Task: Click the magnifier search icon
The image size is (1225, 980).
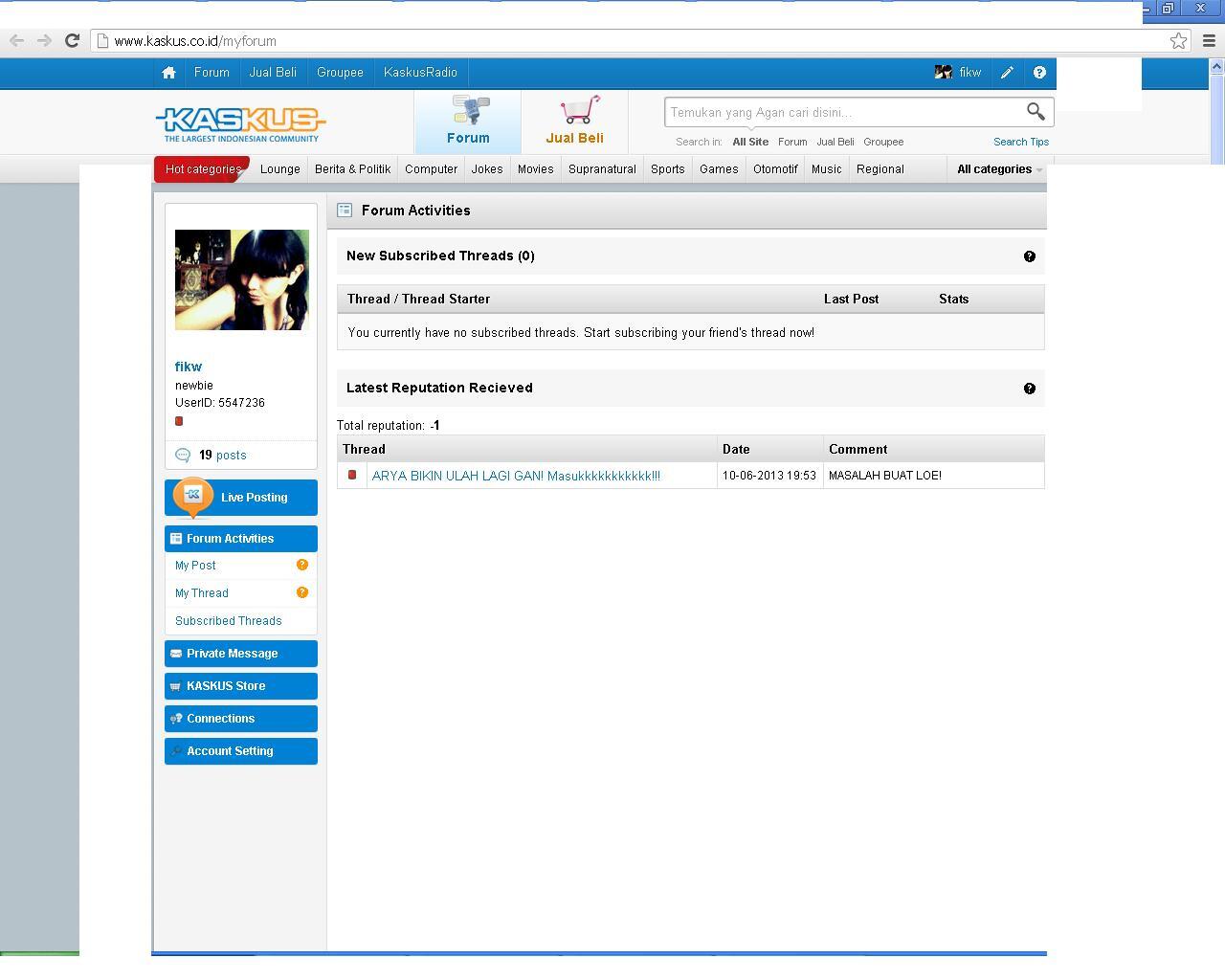Action: [1036, 112]
